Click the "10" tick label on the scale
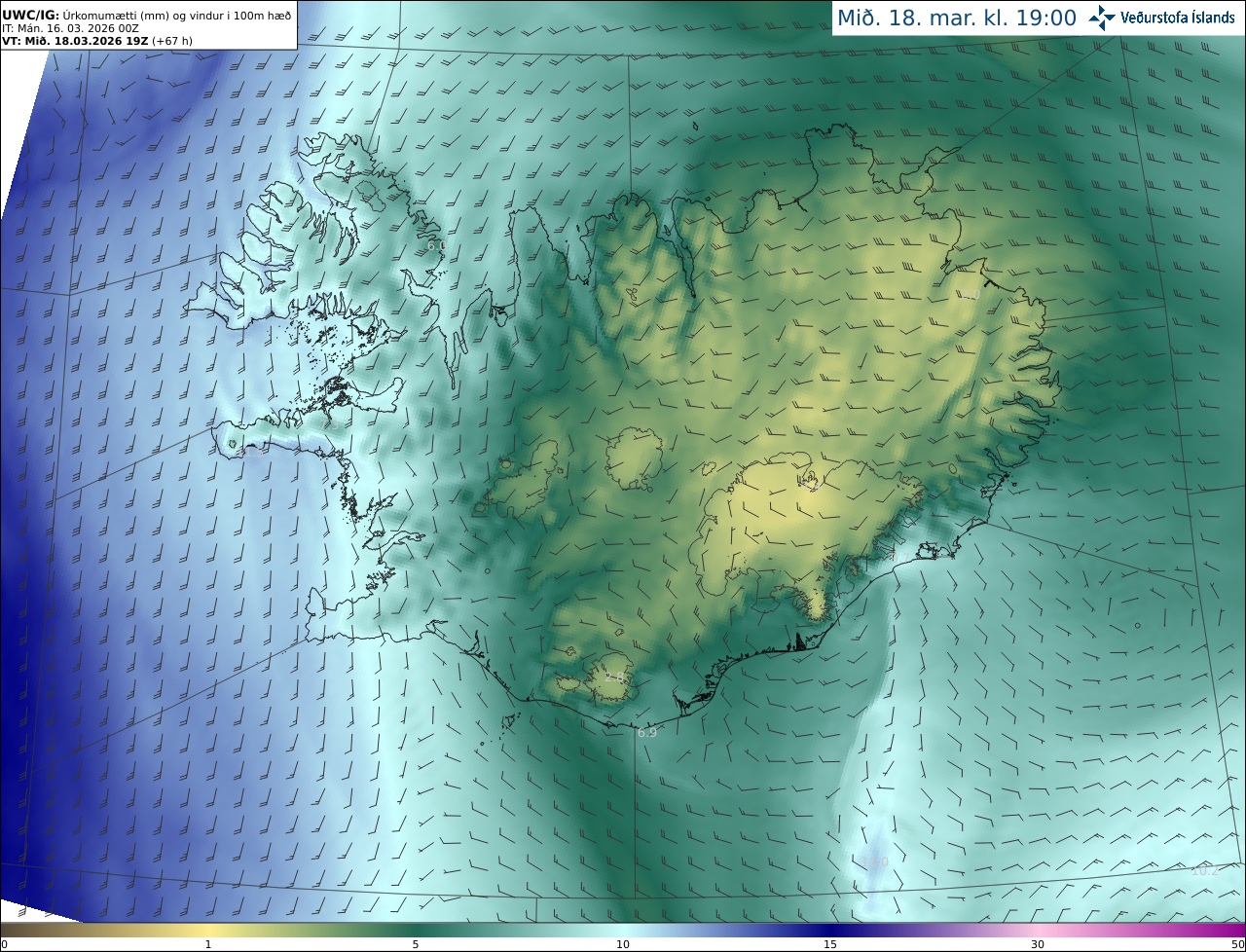 pos(623,944)
